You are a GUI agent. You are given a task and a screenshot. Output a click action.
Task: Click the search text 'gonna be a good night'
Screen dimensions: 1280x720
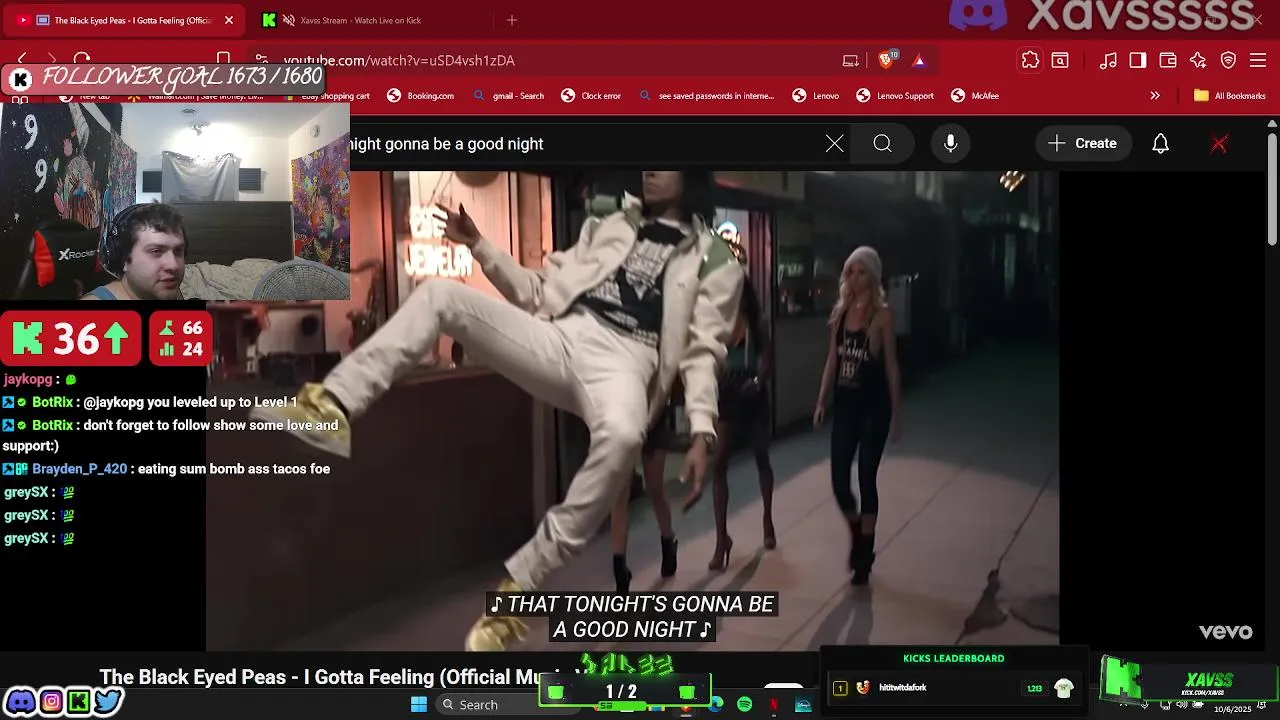[464, 144]
